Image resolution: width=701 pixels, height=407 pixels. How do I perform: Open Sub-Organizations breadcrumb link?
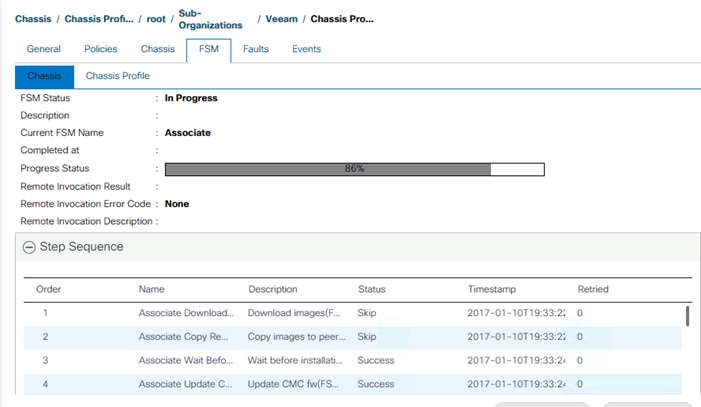click(x=210, y=19)
